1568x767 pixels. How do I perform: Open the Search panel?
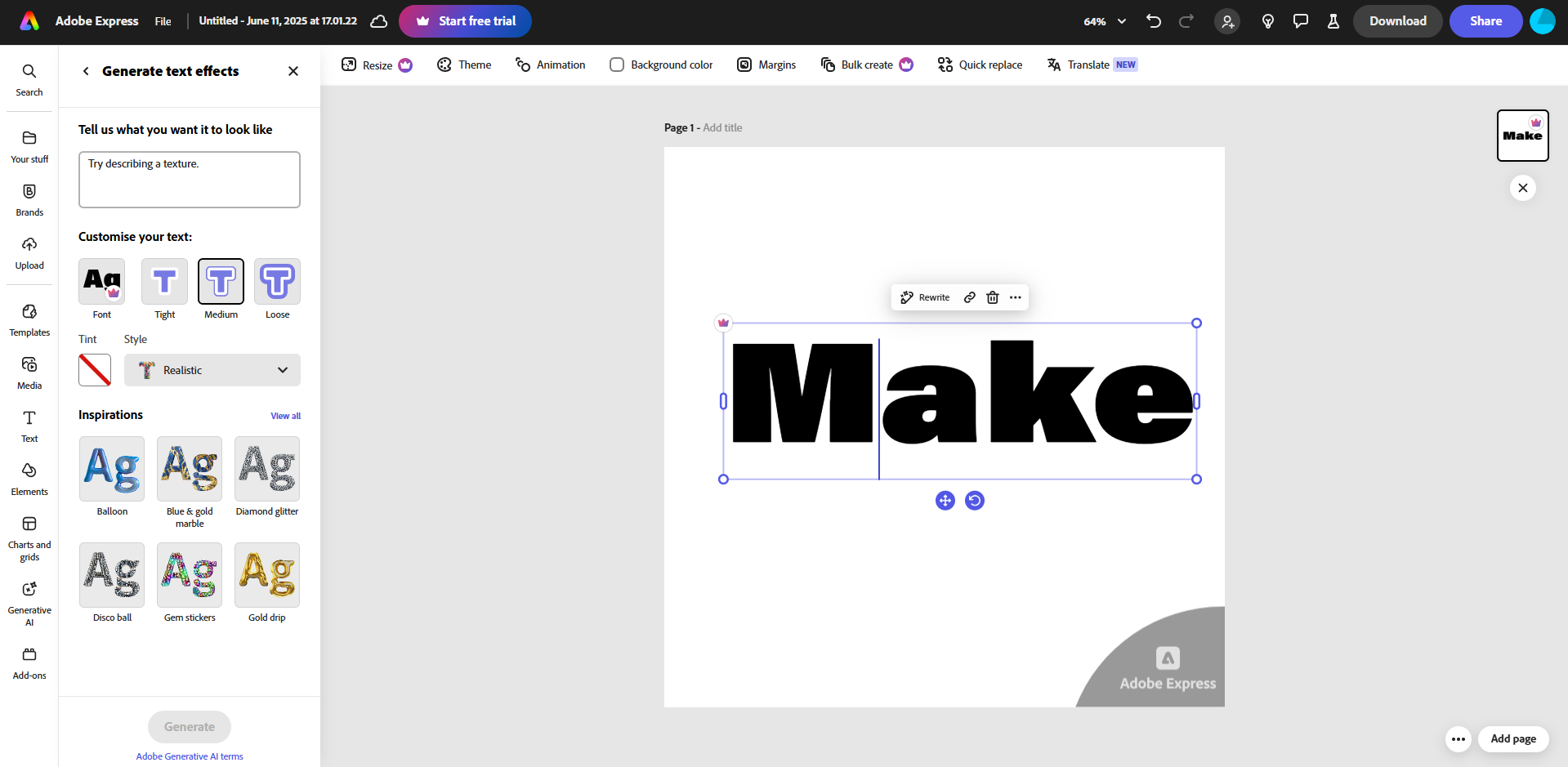click(x=29, y=78)
